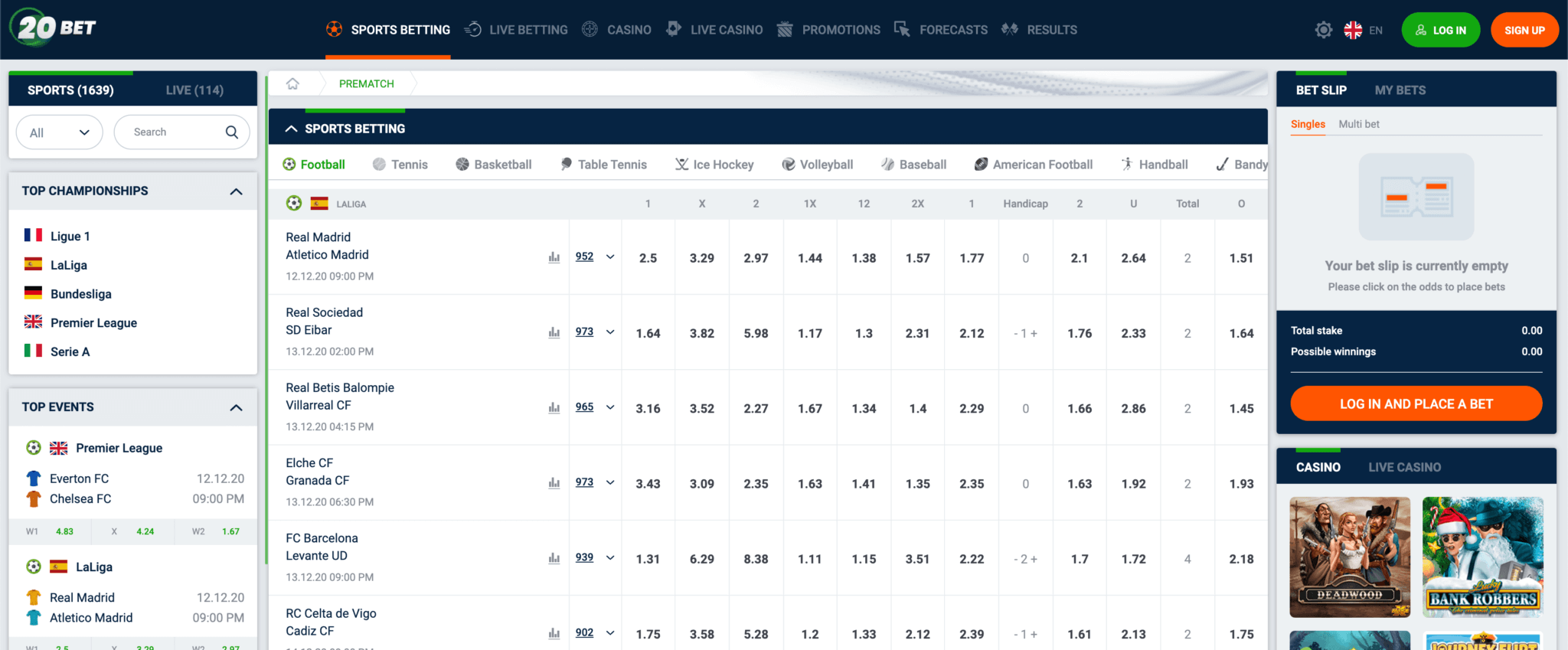Click the Forecasts icon in top nav
The width and height of the screenshot is (1568, 650).
click(902, 29)
